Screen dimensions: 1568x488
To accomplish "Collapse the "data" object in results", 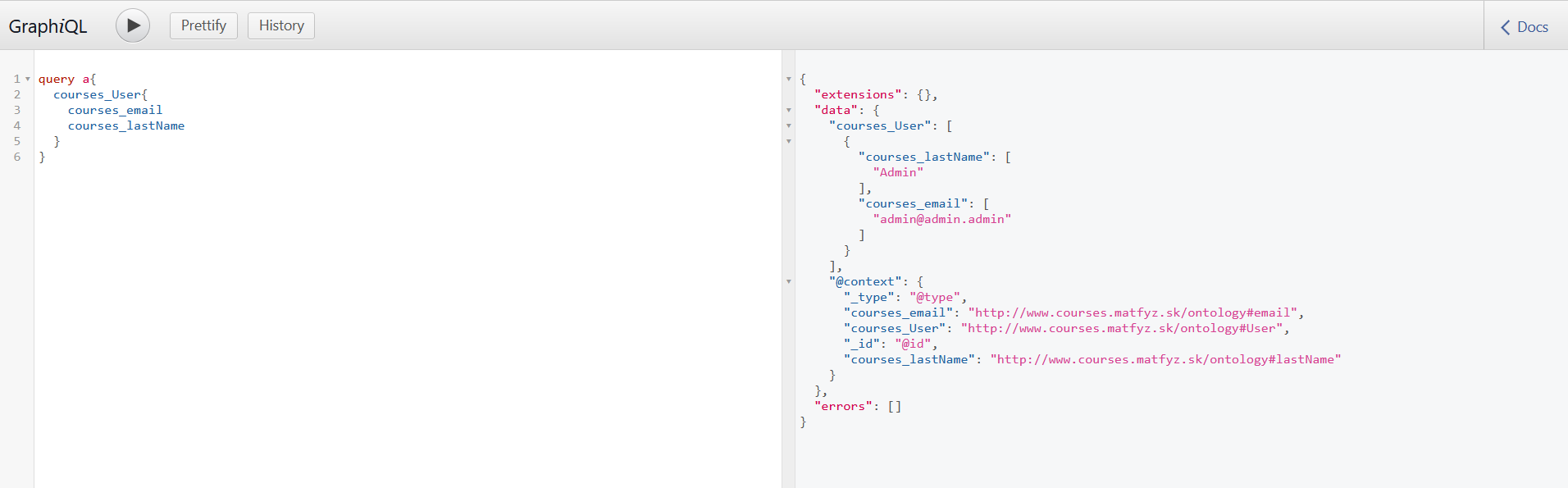I will pos(789,111).
